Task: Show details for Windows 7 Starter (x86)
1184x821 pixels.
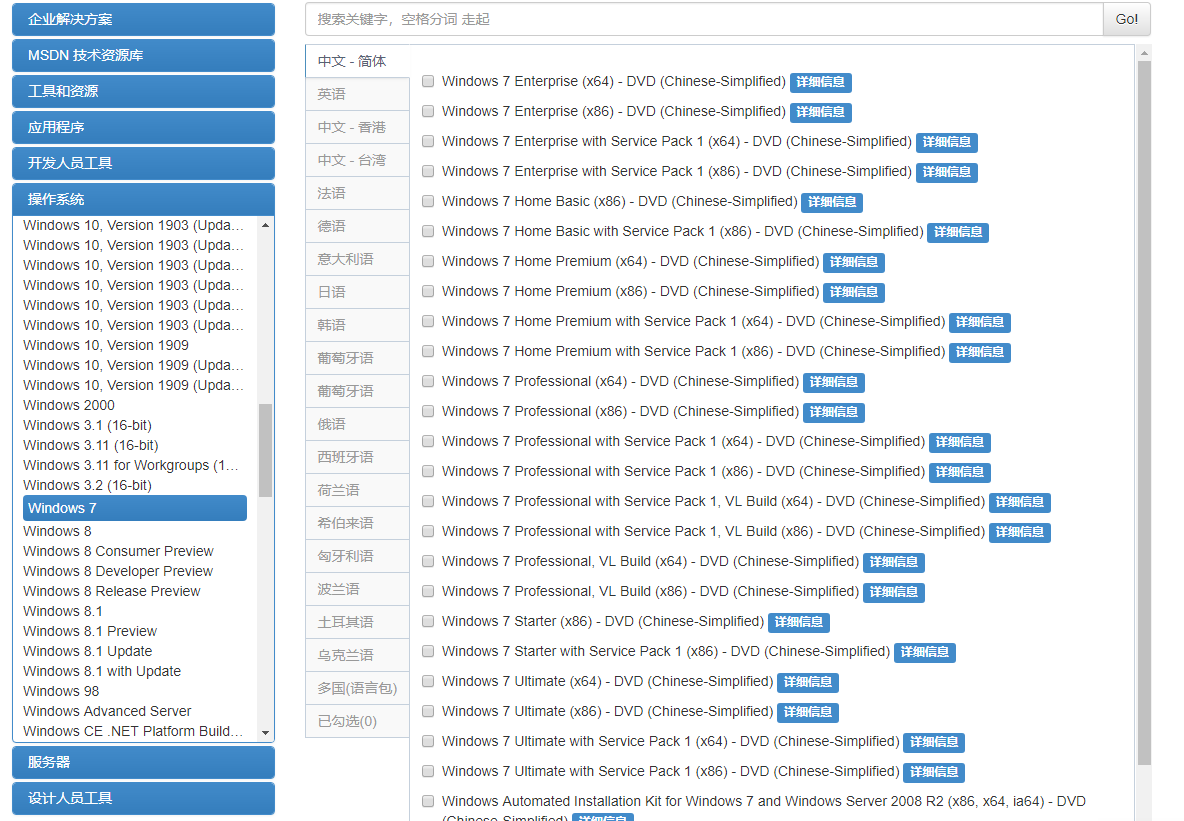Action: [x=798, y=622]
